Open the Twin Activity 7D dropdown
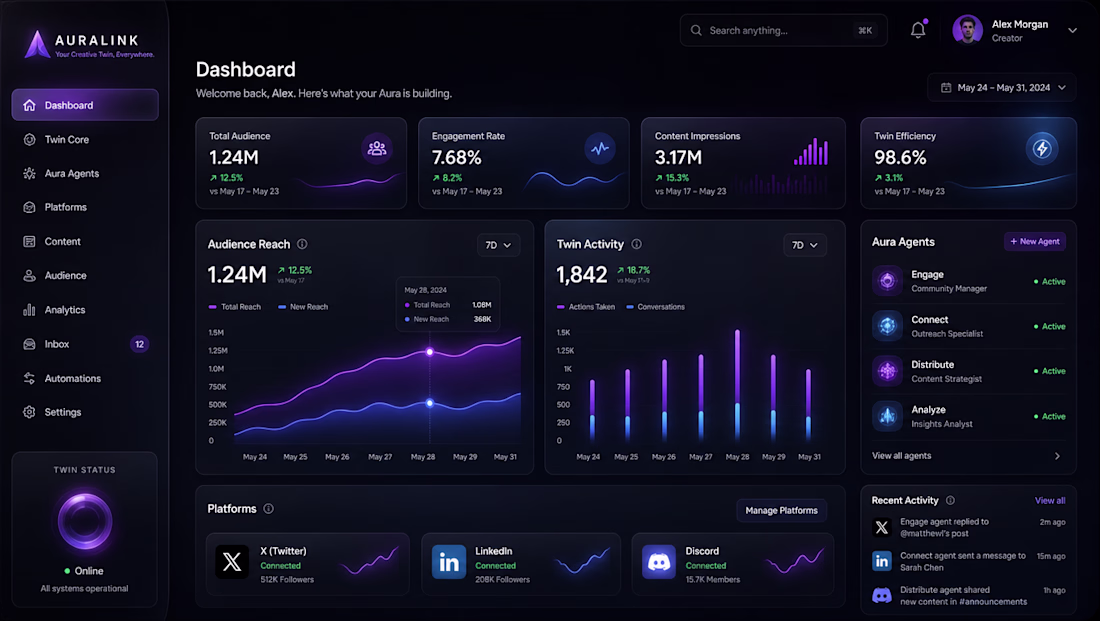 tap(805, 245)
